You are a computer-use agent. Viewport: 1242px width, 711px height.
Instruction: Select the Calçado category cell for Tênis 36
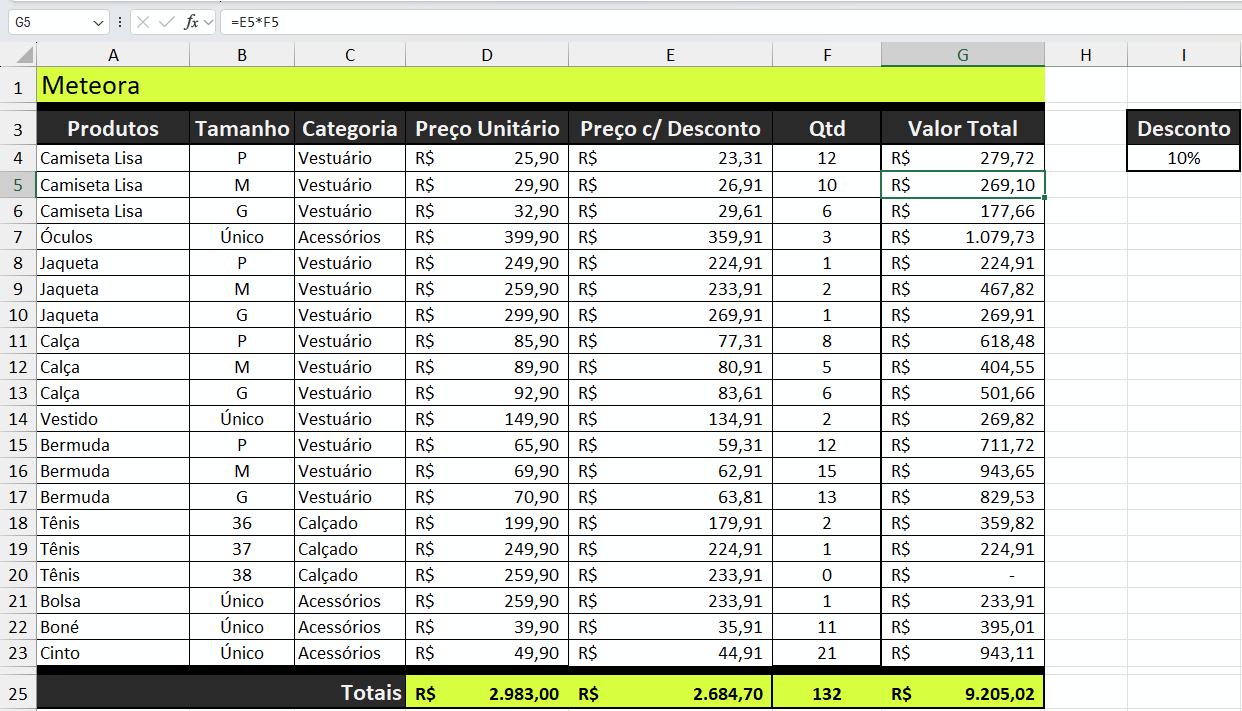pos(350,523)
